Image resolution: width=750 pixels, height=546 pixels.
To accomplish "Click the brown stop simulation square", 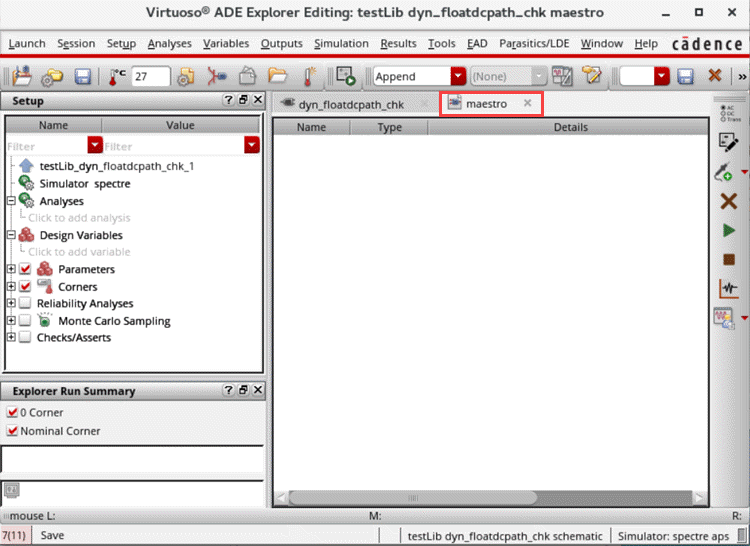I will pyautogui.click(x=729, y=260).
